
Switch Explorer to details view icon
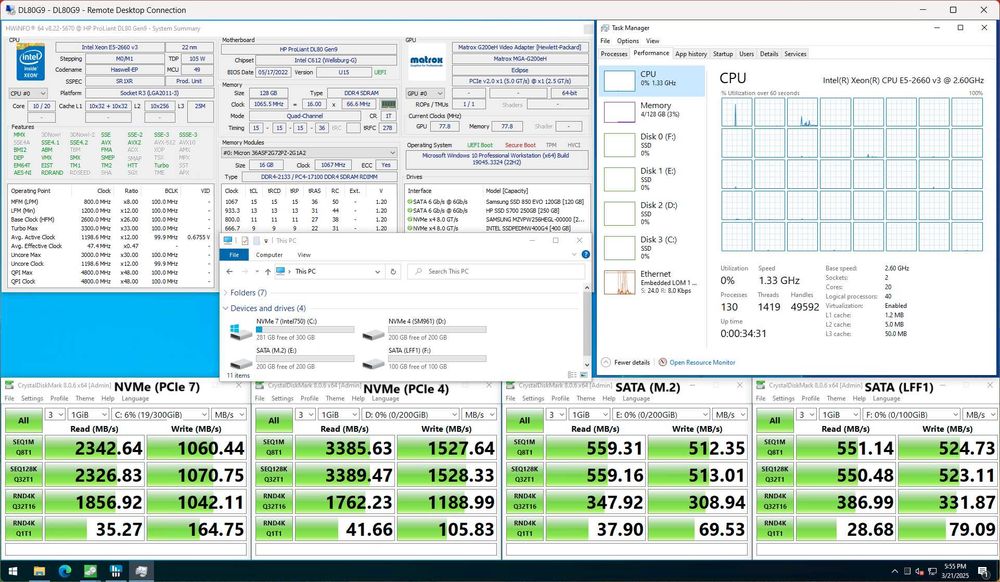point(572,375)
